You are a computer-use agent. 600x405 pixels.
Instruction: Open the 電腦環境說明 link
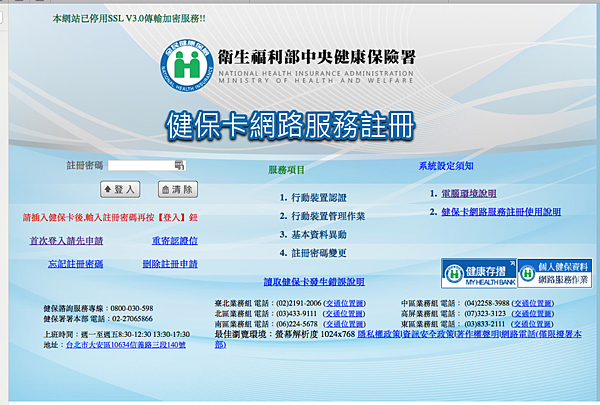click(x=469, y=194)
